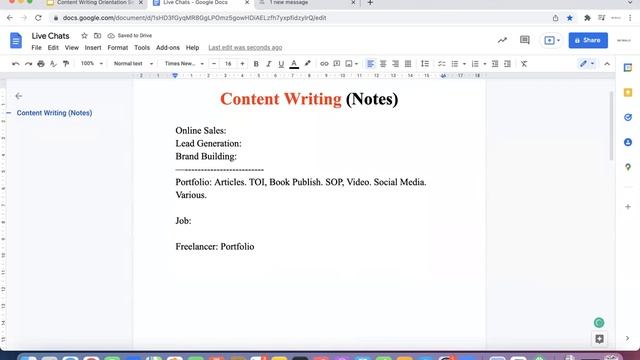Justify the text alignment
Screen dimensions: 640x360
(408, 64)
